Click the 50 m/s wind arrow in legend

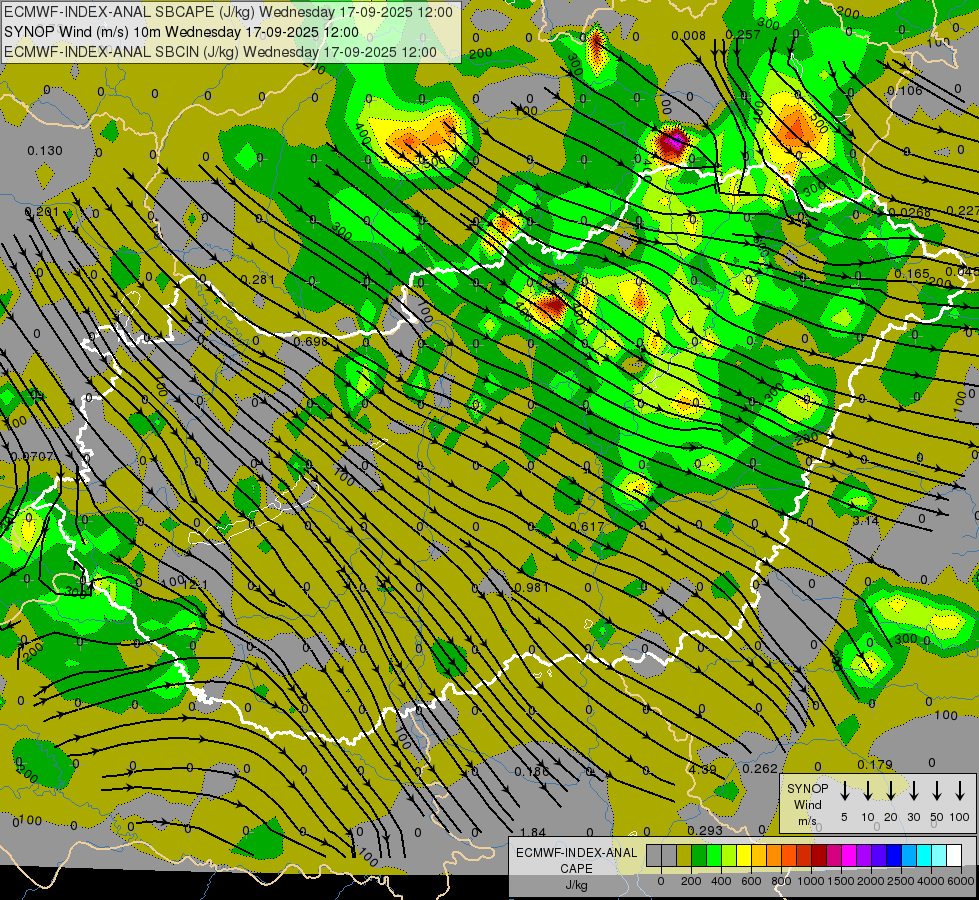point(937,791)
